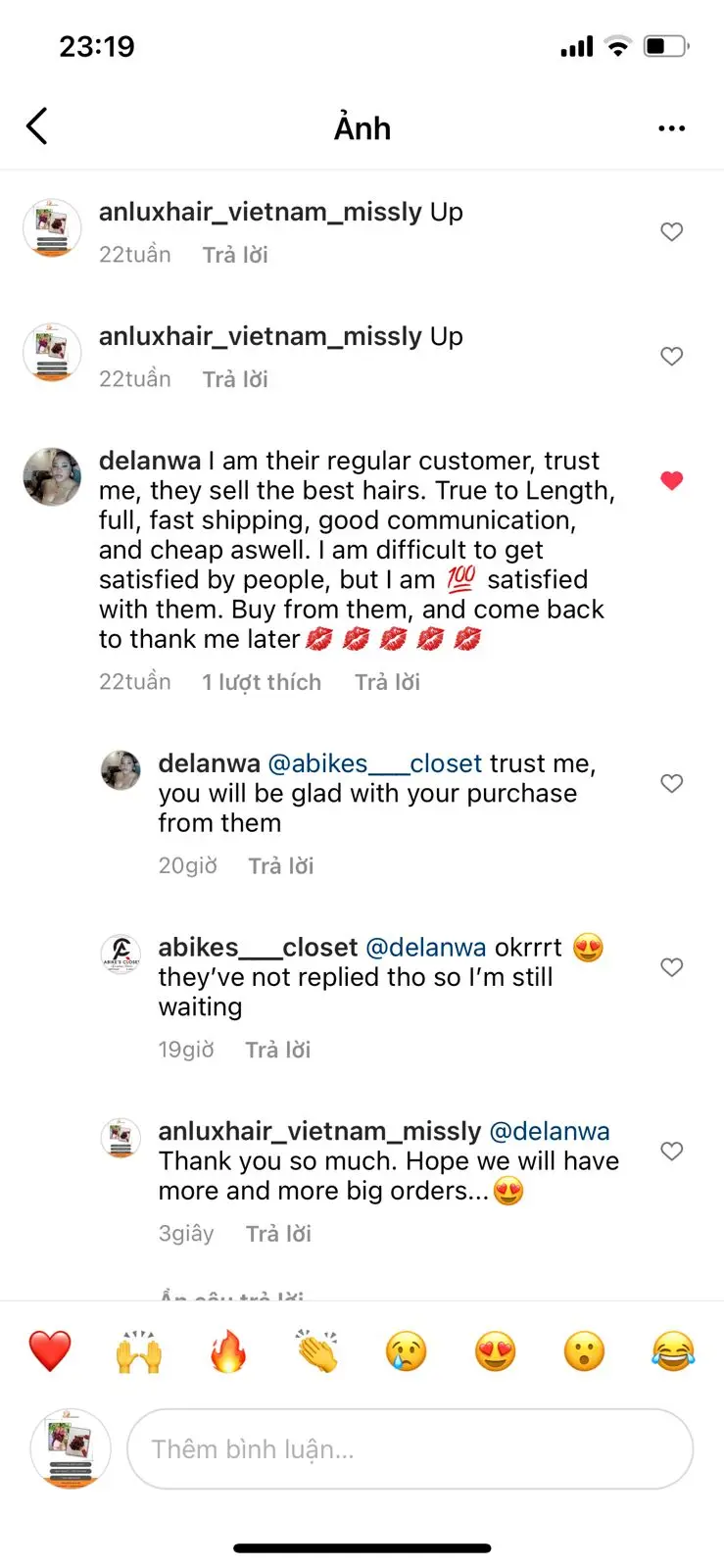Tap Trả lời under delanwa's main comment
This screenshot has width=724, height=1568.
point(387,682)
